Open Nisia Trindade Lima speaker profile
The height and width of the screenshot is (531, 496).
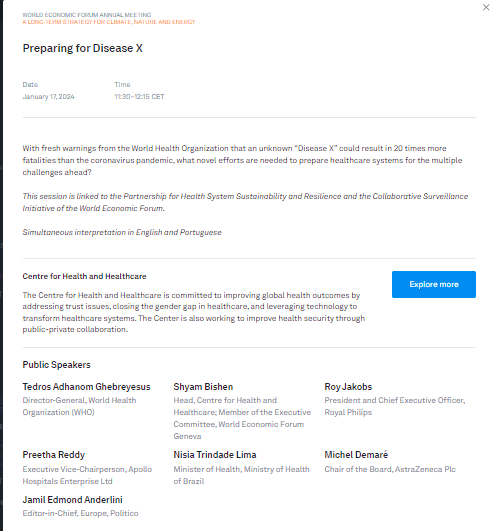(215, 455)
